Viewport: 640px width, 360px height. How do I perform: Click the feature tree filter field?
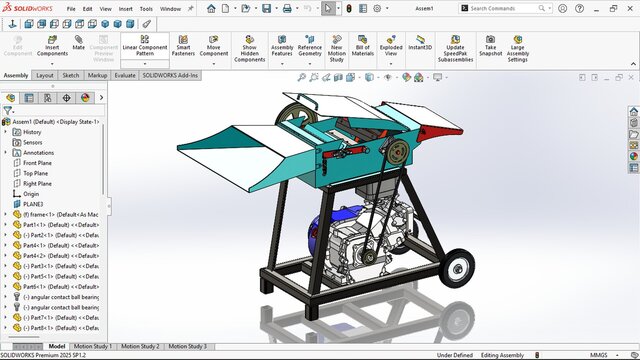53,110
